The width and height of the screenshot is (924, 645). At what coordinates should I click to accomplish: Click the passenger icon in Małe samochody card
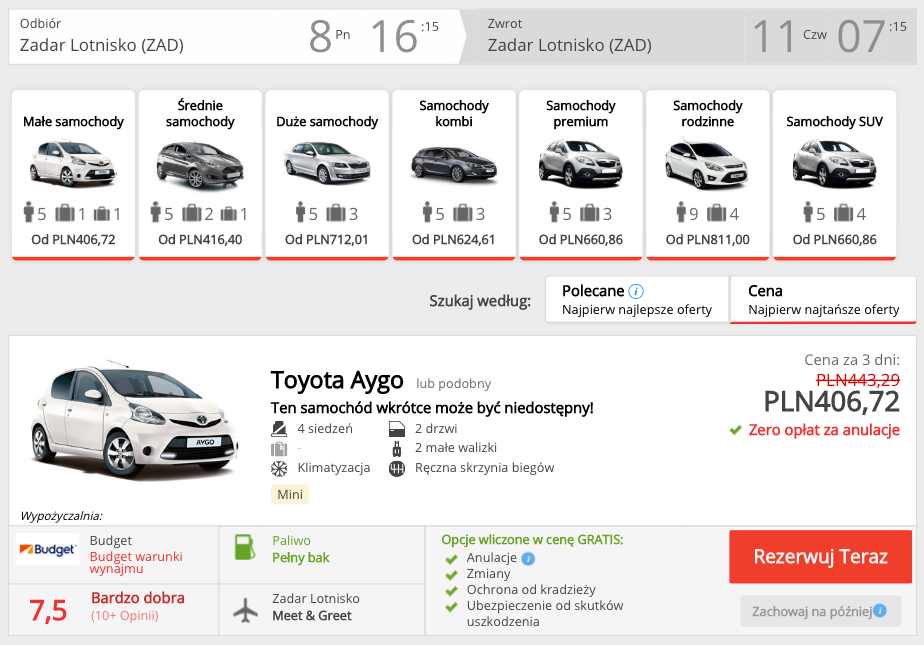point(28,213)
